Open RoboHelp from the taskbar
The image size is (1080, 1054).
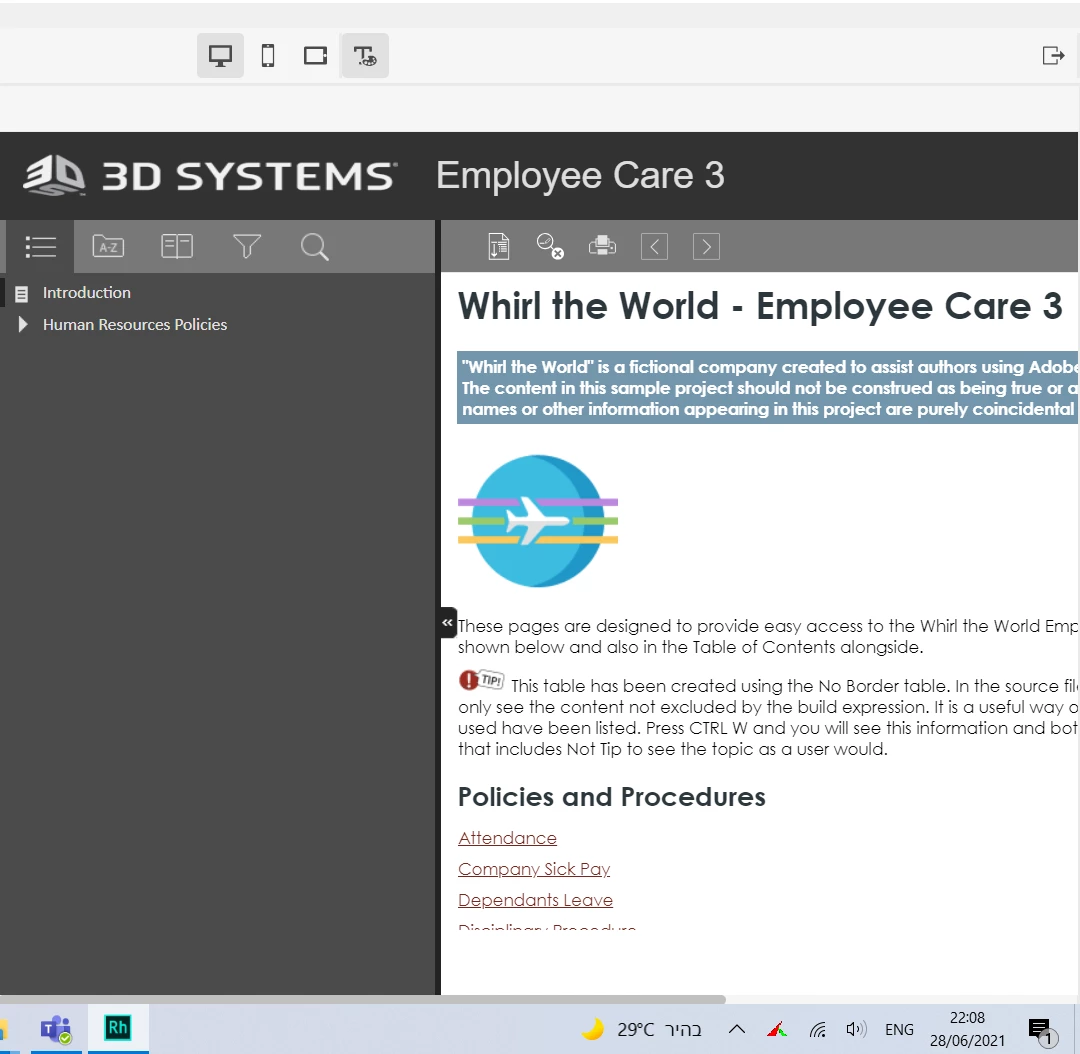point(117,1029)
